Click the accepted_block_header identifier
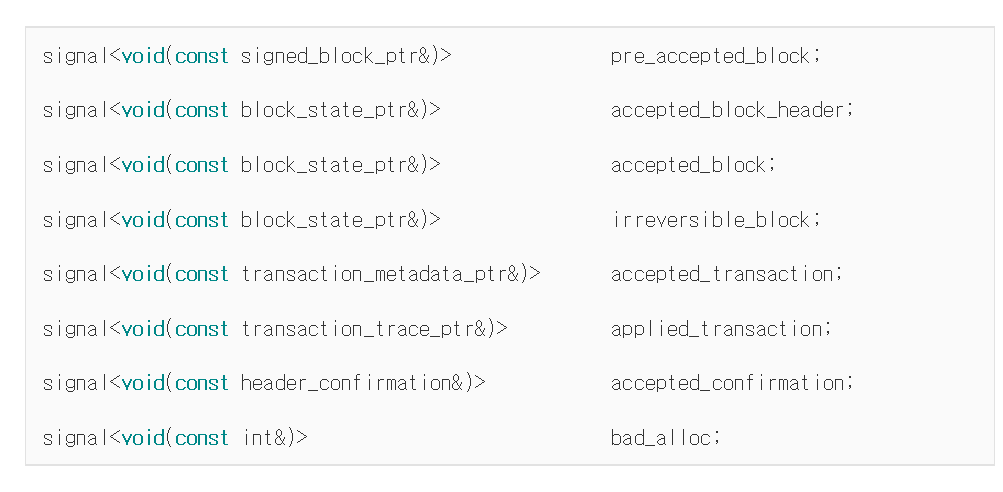This screenshot has height=492, width=1003. [727, 111]
